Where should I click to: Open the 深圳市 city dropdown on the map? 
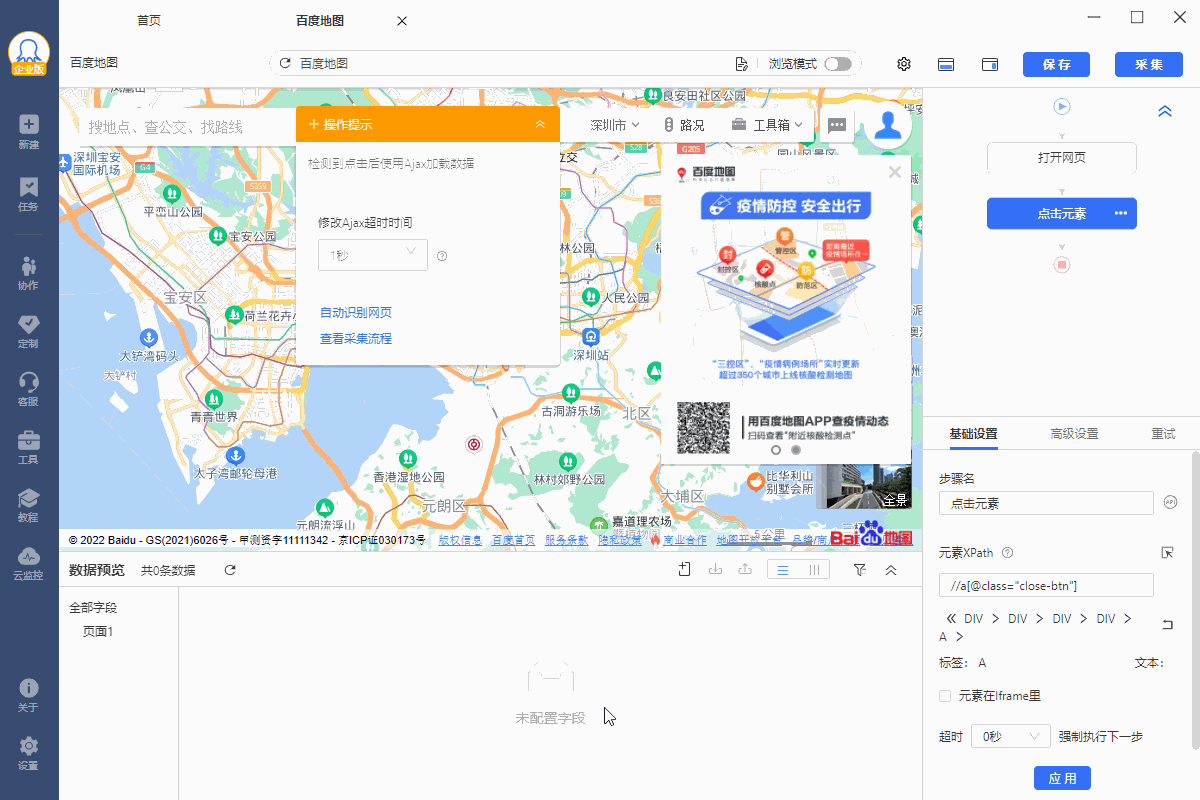[x=614, y=125]
